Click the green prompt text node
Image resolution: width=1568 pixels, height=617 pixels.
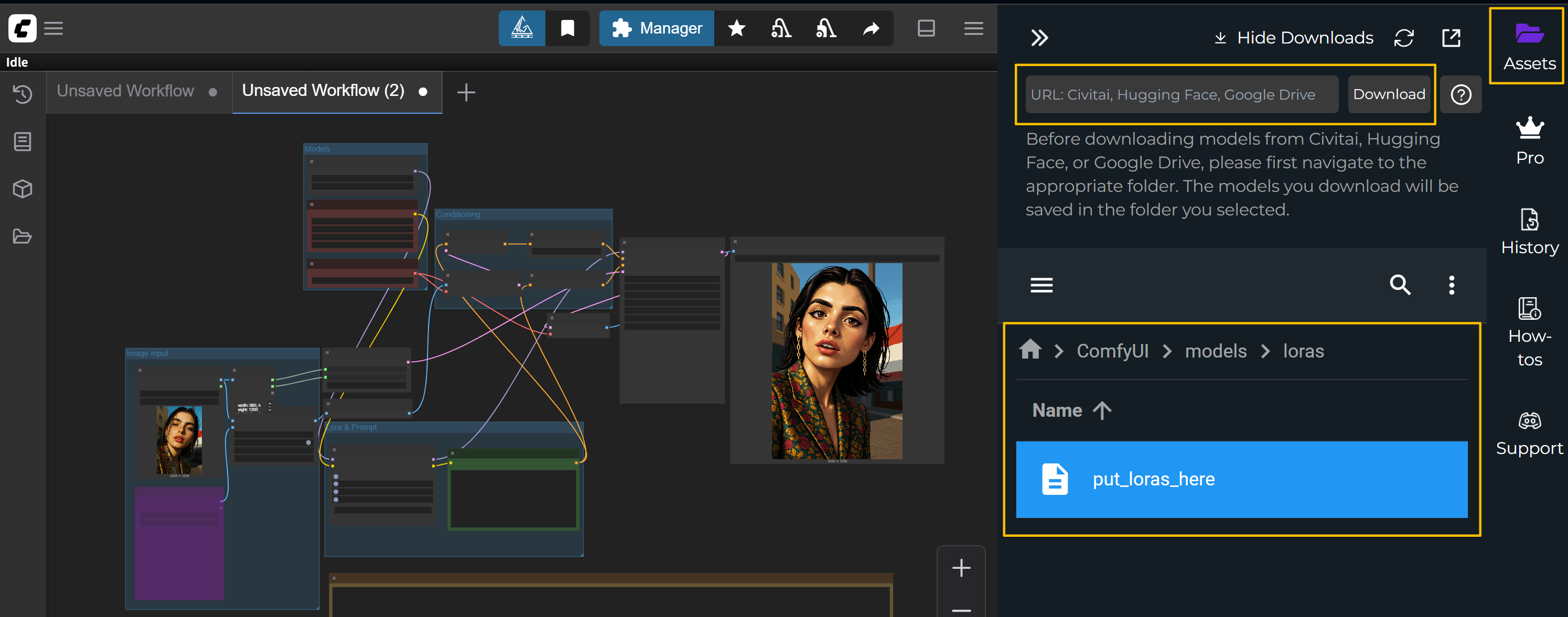513,491
